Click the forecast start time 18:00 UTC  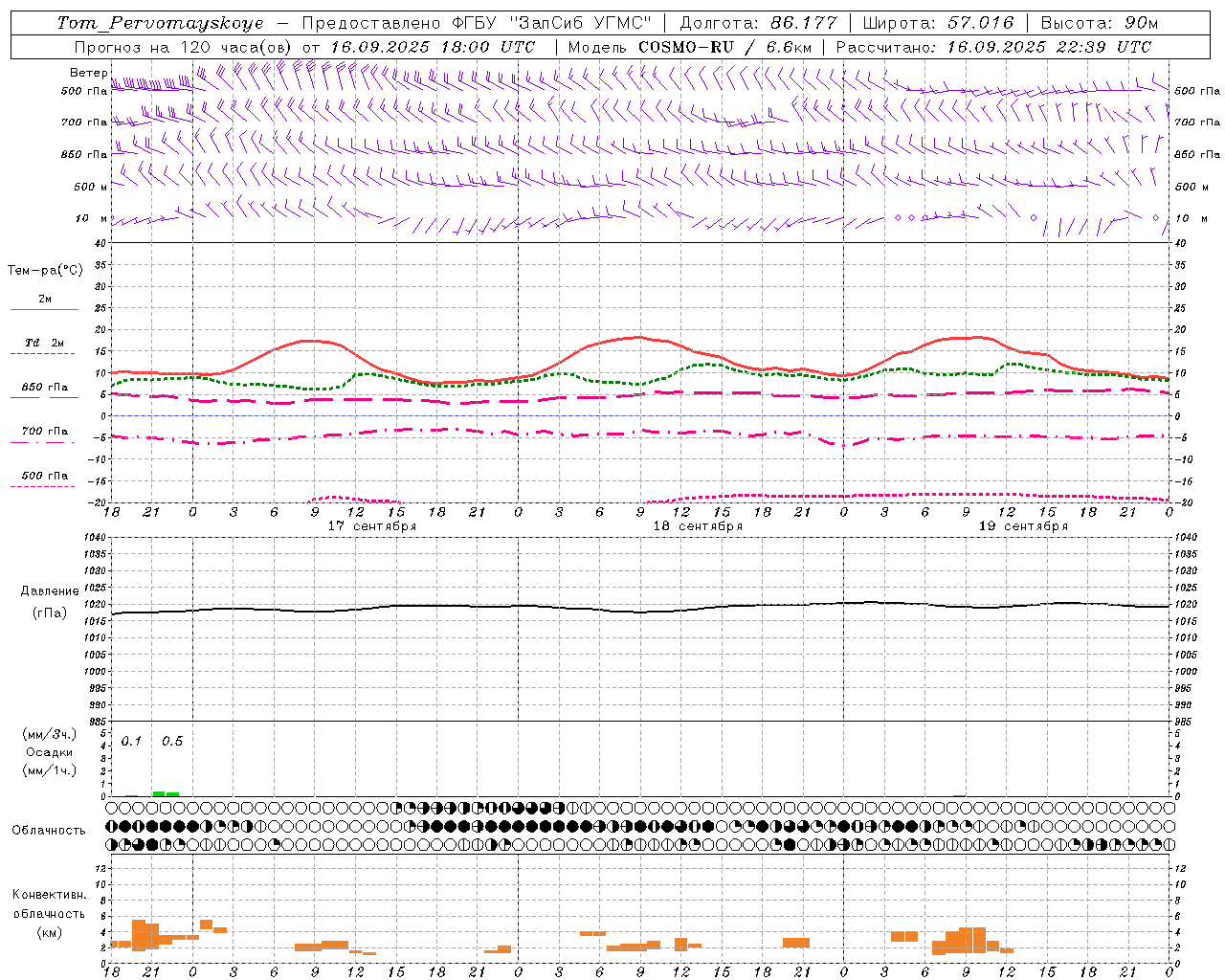(x=480, y=47)
